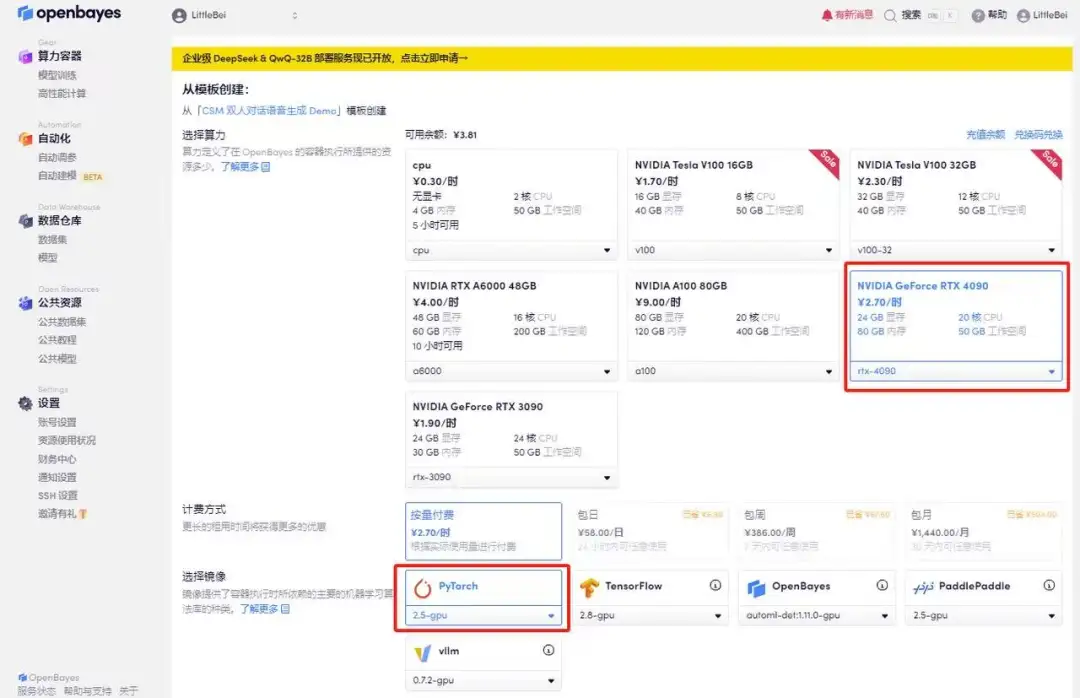Image resolution: width=1080 pixels, height=698 pixels.
Task: Click the 邀请有礼 gift icon
Action: (x=83, y=513)
